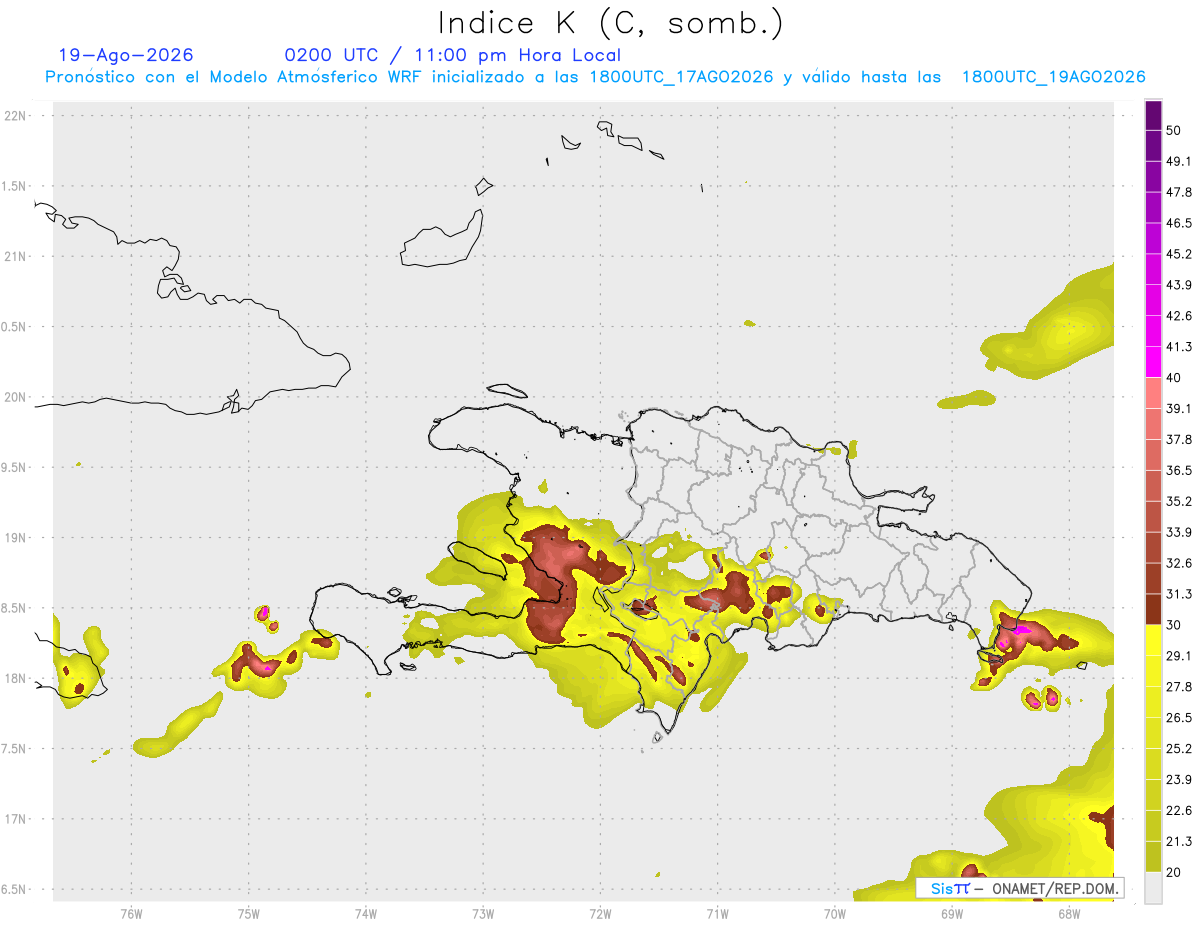Viewport: 1200px width, 927px height.
Task: Click the colorbar value "42.6"
Action: (1179, 316)
